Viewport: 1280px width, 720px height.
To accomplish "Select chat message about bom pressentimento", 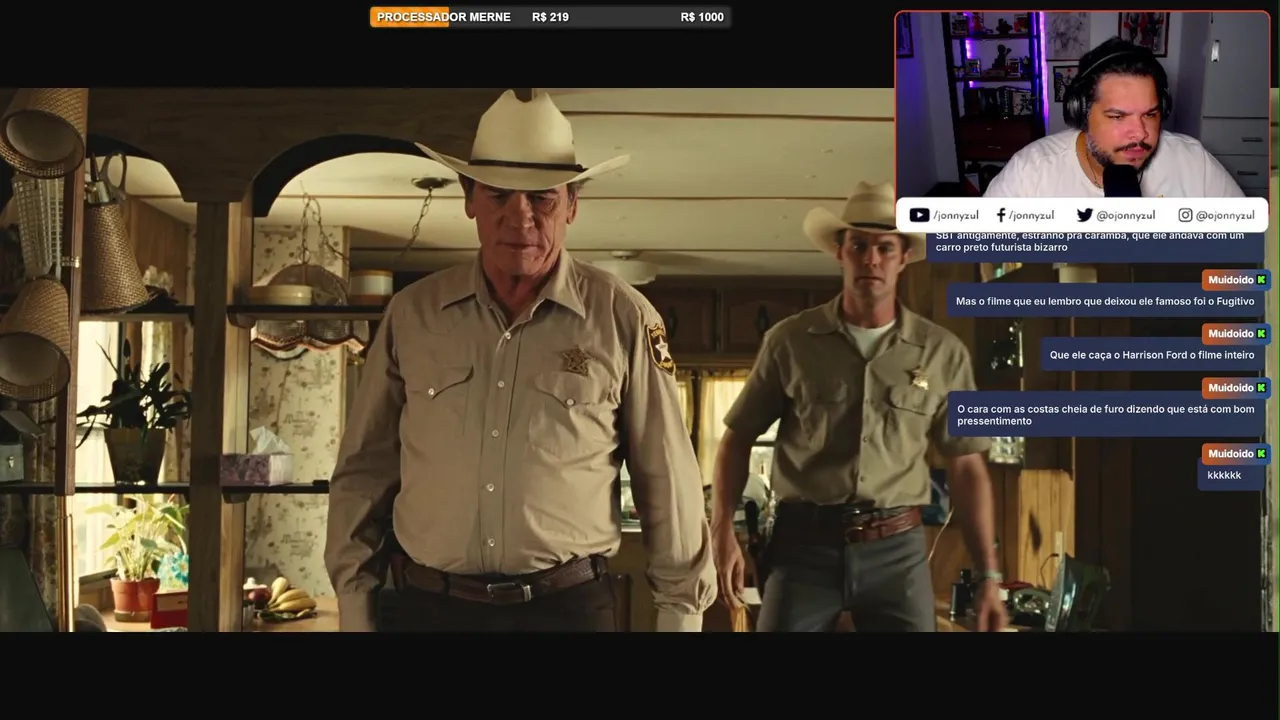I will pyautogui.click(x=1105, y=415).
